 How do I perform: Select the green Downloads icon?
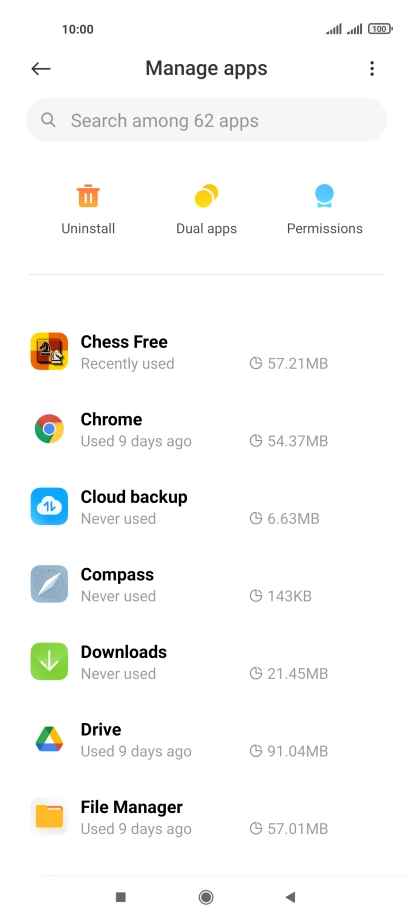(49, 661)
